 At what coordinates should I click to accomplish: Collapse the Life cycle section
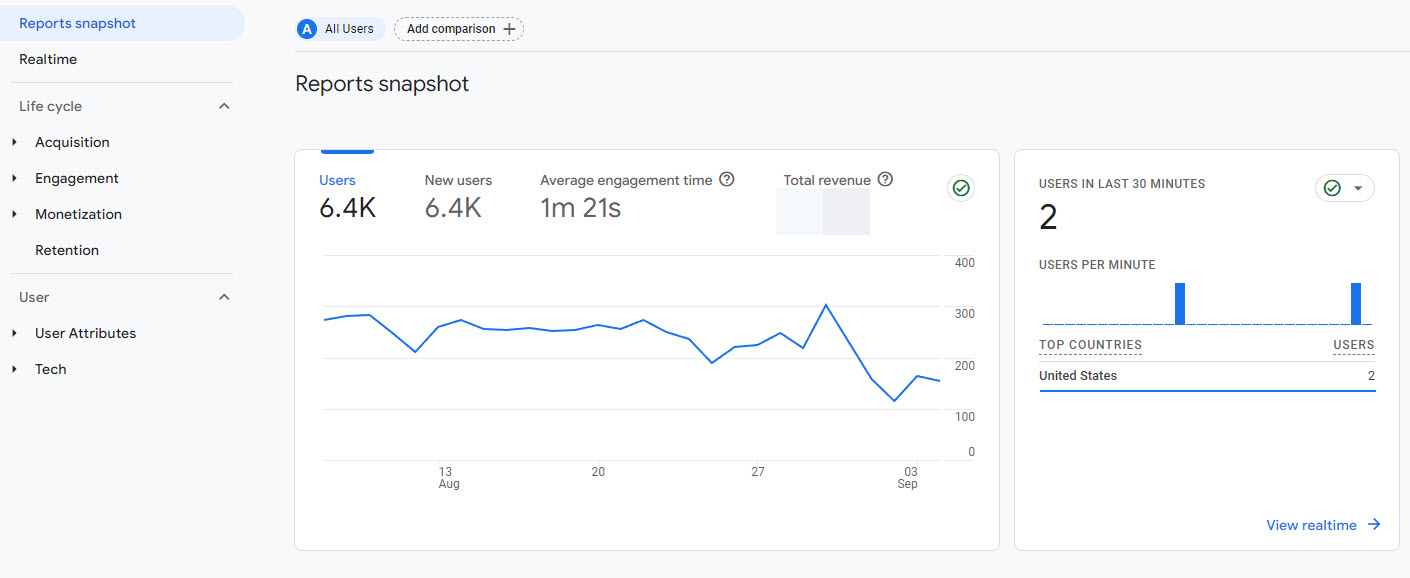[224, 106]
